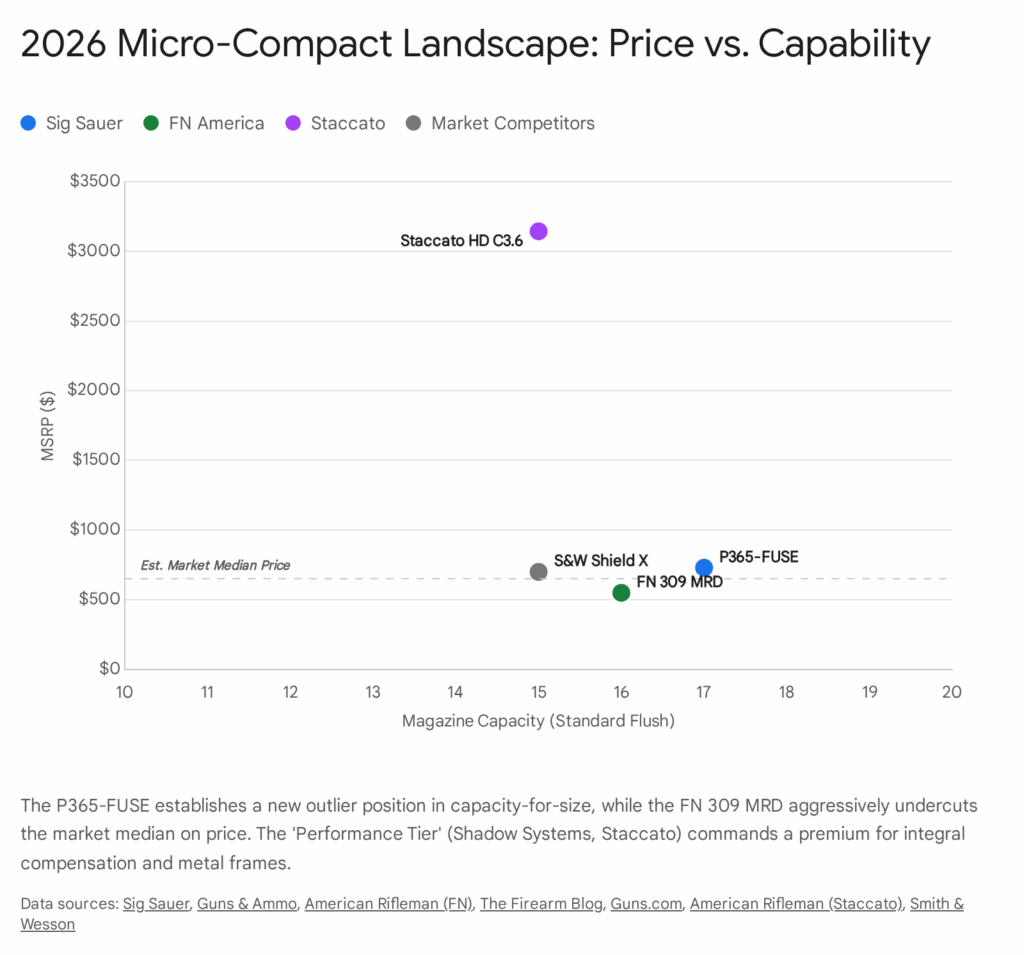Click the gray S&W Shield X data point

(x=538, y=572)
